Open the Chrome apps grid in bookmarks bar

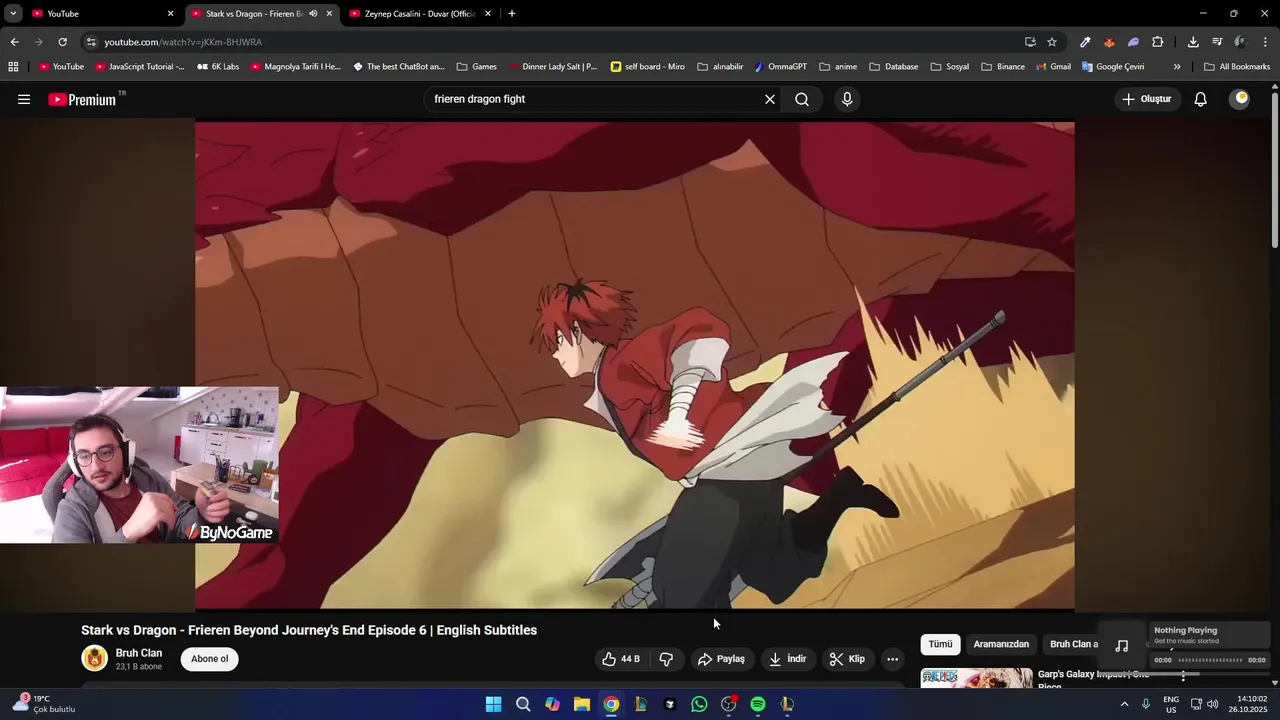pos(13,67)
